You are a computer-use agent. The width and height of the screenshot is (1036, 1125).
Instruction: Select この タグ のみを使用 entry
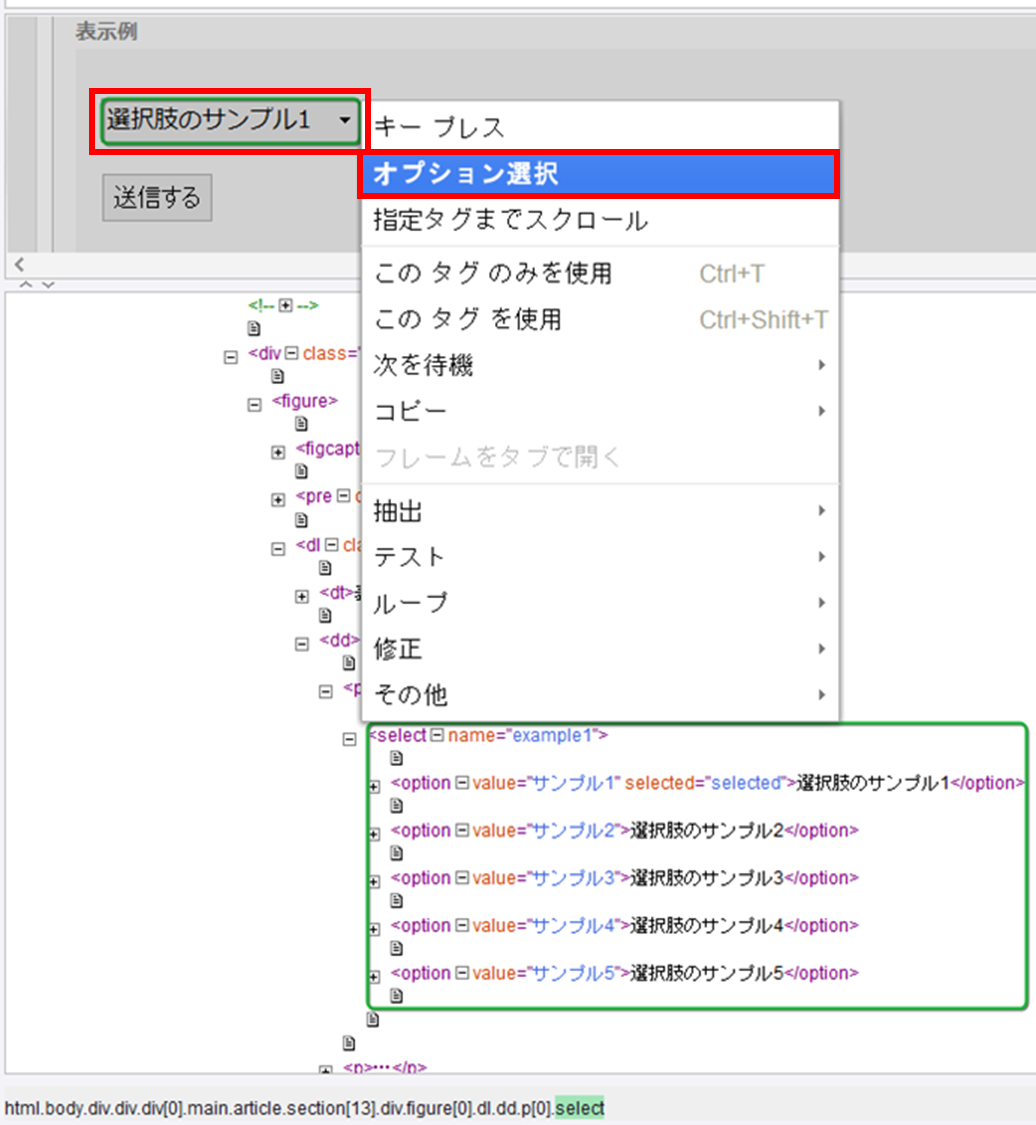600,273
